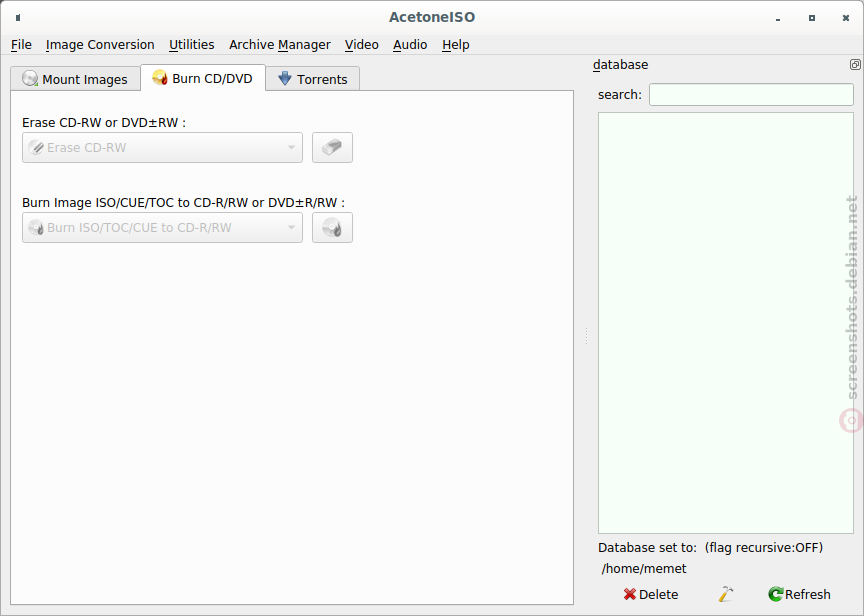This screenshot has height=616, width=864.
Task: Open the Image Conversion menu
Action: pyautogui.click(x=100, y=45)
